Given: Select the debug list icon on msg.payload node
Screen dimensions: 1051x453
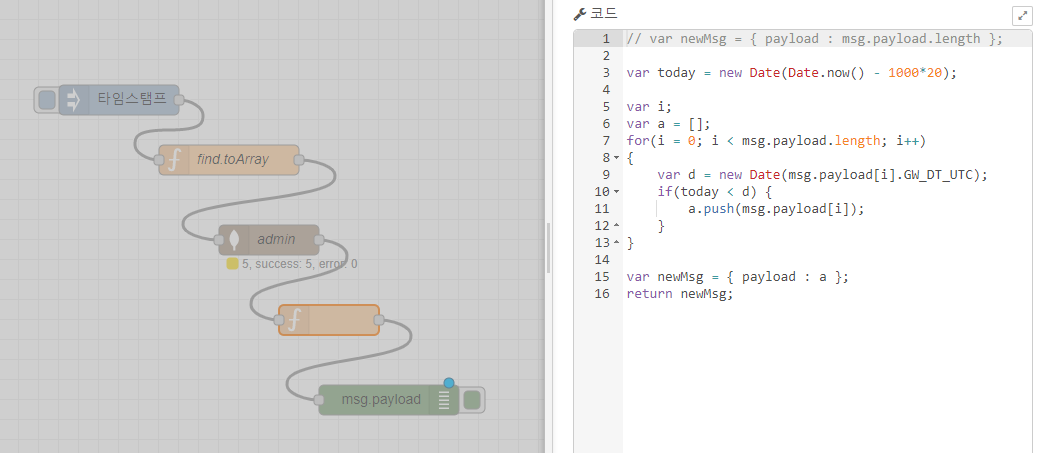Looking at the screenshot, I should click(x=444, y=400).
